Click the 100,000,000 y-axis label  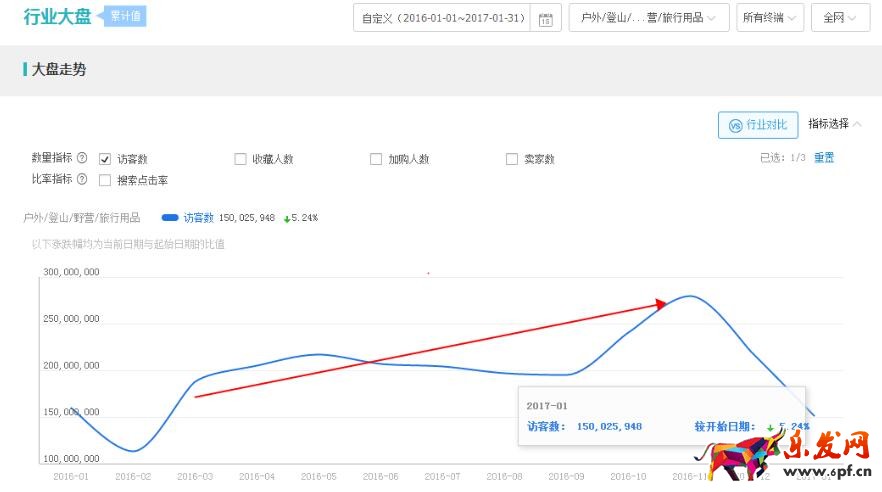[71, 458]
